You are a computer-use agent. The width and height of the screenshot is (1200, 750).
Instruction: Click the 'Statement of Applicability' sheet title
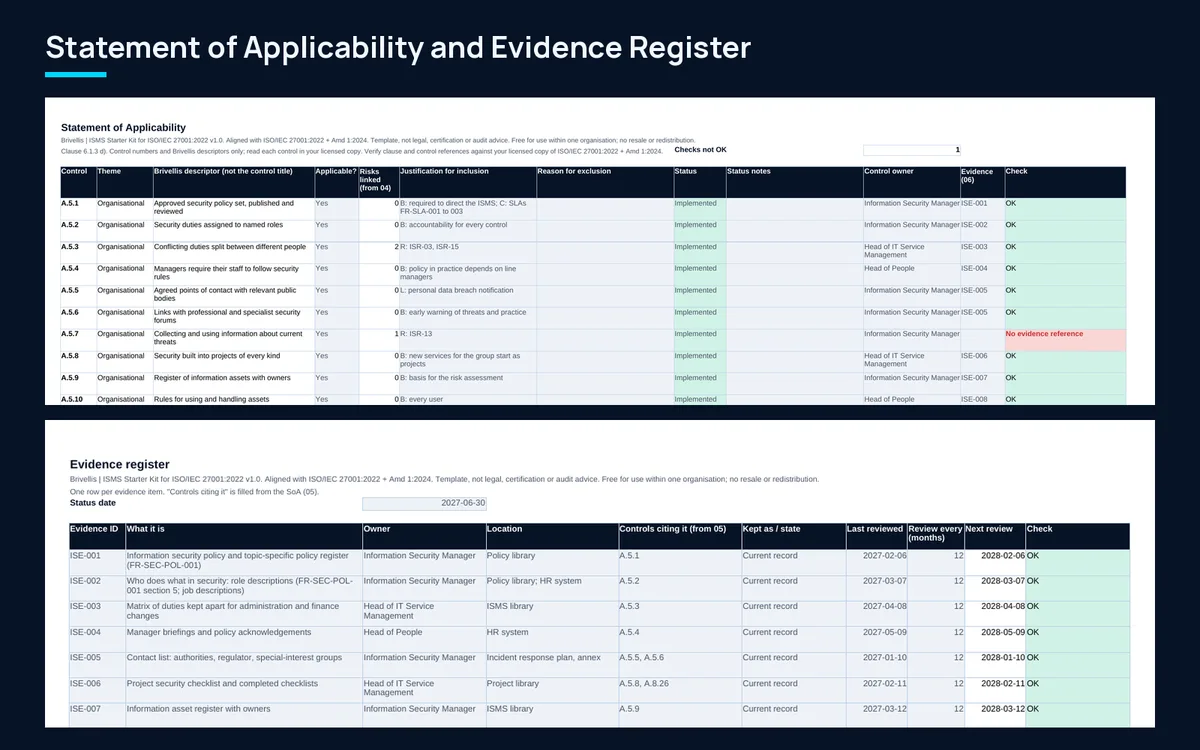coord(123,128)
